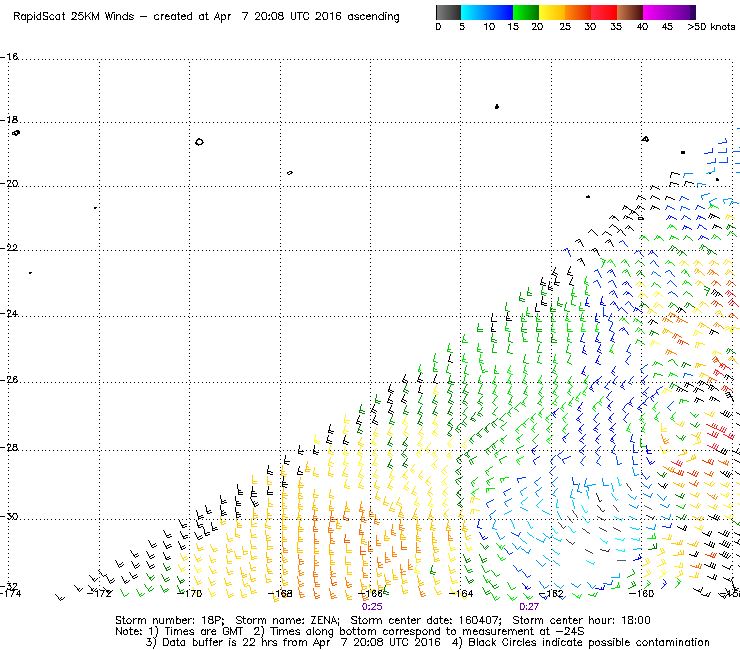Click the red 30-35 knots legend segment

604,12
